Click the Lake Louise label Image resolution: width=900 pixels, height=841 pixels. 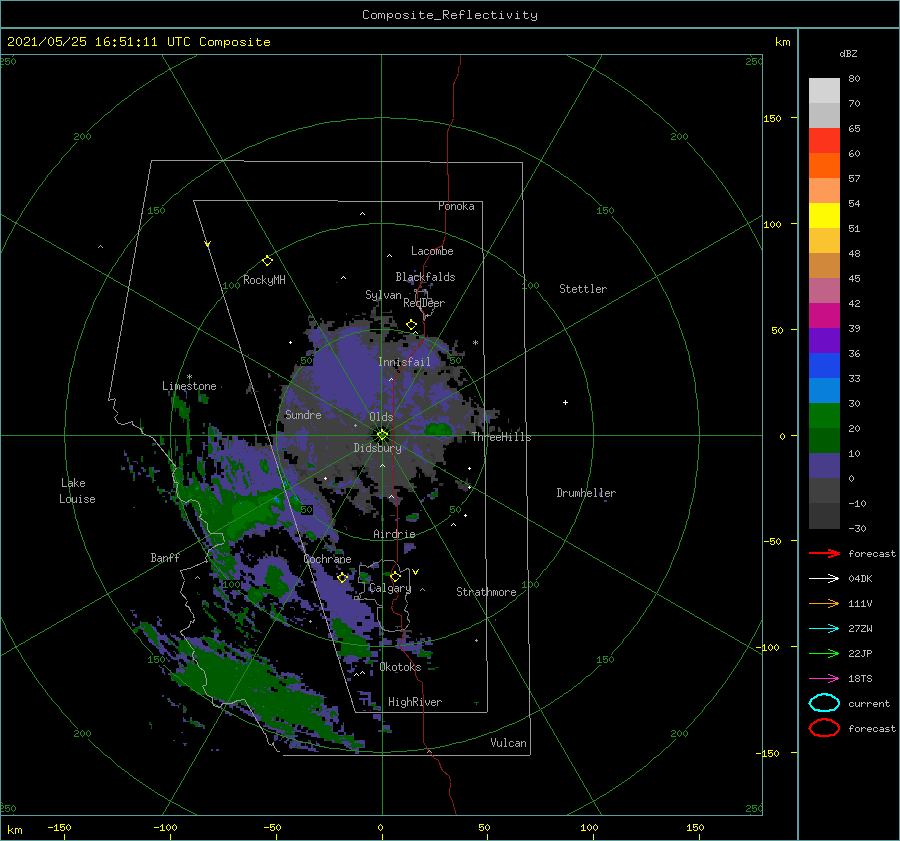[77, 491]
